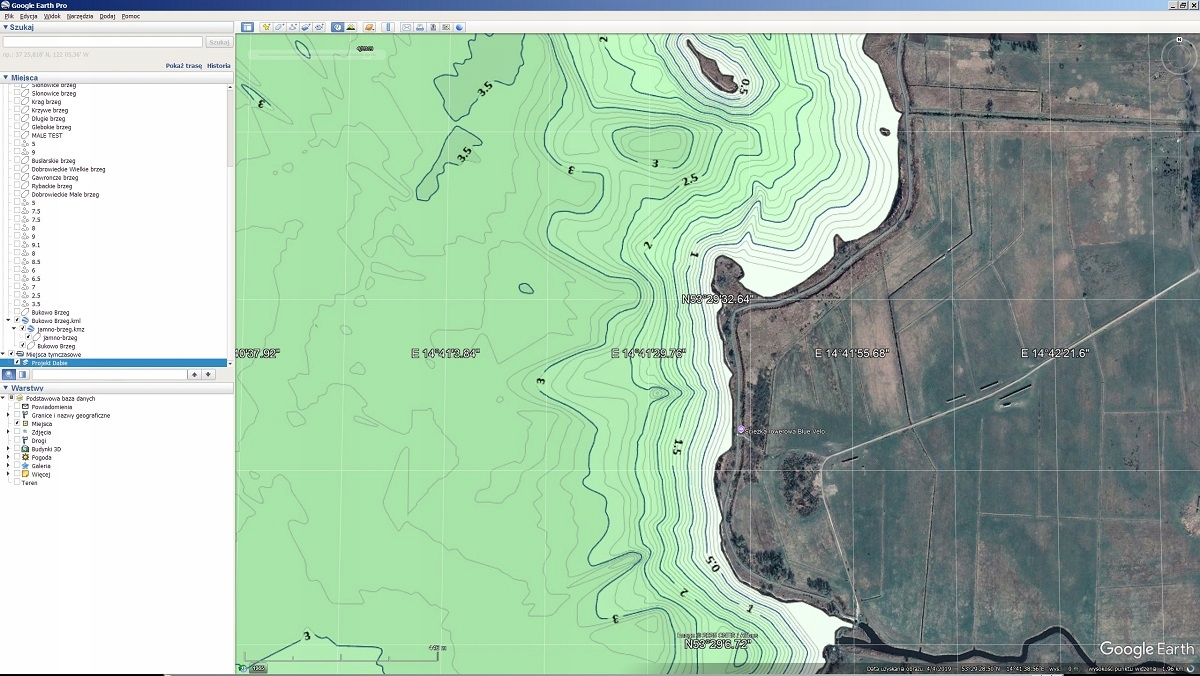Open the Historia link
The width and height of the screenshot is (1200, 676).
pyautogui.click(x=219, y=65)
